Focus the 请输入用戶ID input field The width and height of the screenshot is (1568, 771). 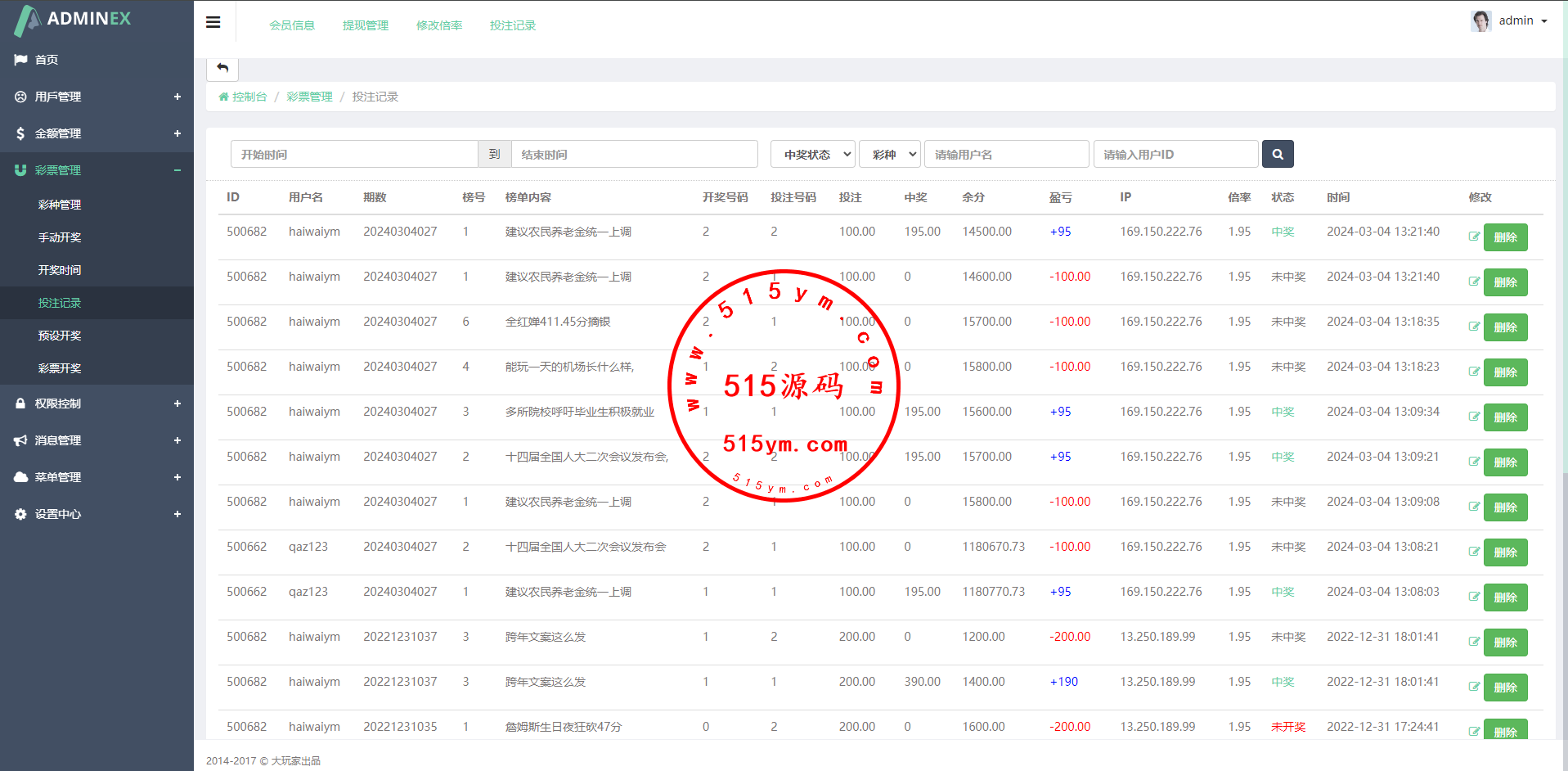coord(1175,154)
